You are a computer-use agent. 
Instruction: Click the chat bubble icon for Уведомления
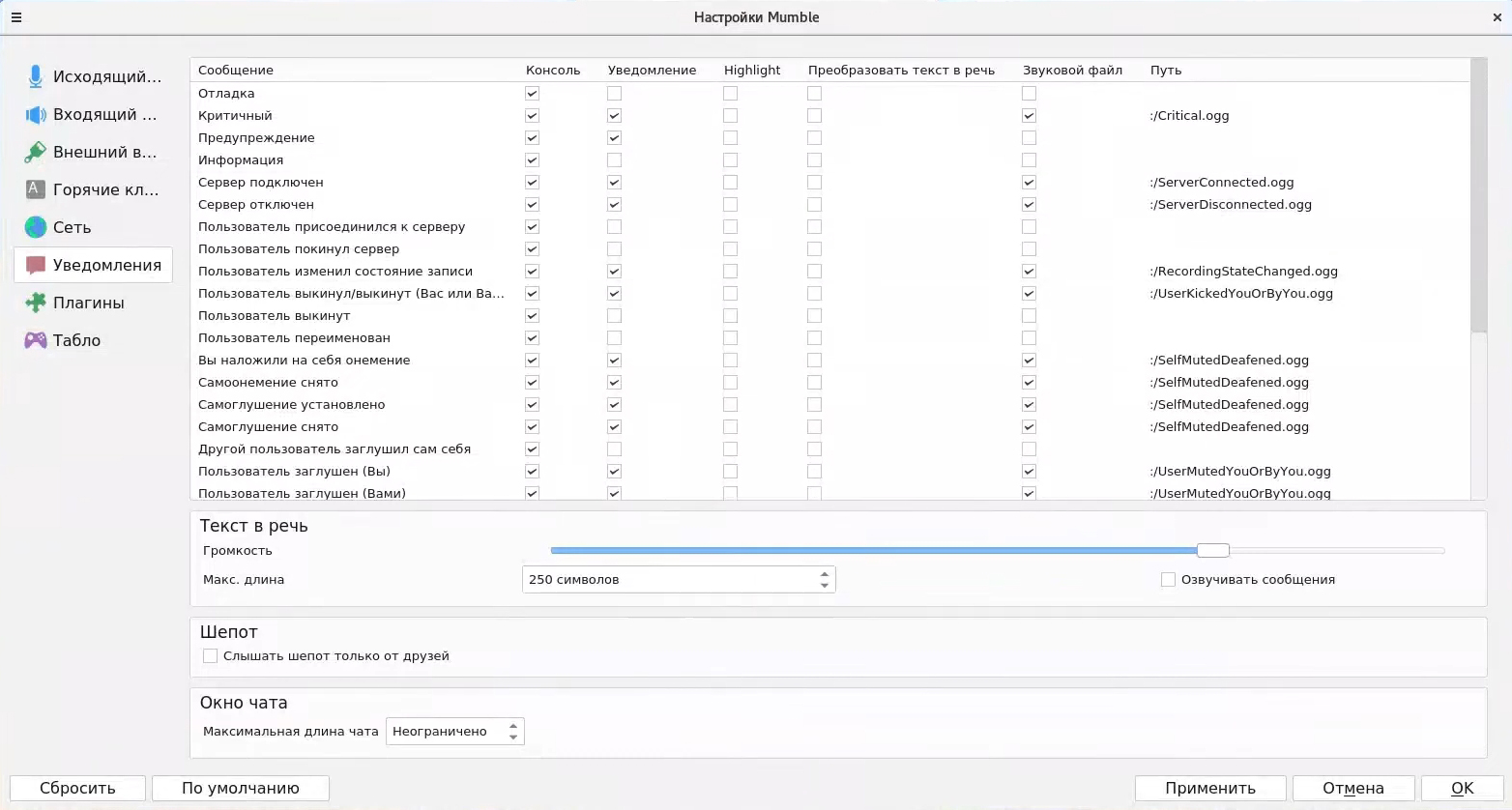click(x=36, y=265)
